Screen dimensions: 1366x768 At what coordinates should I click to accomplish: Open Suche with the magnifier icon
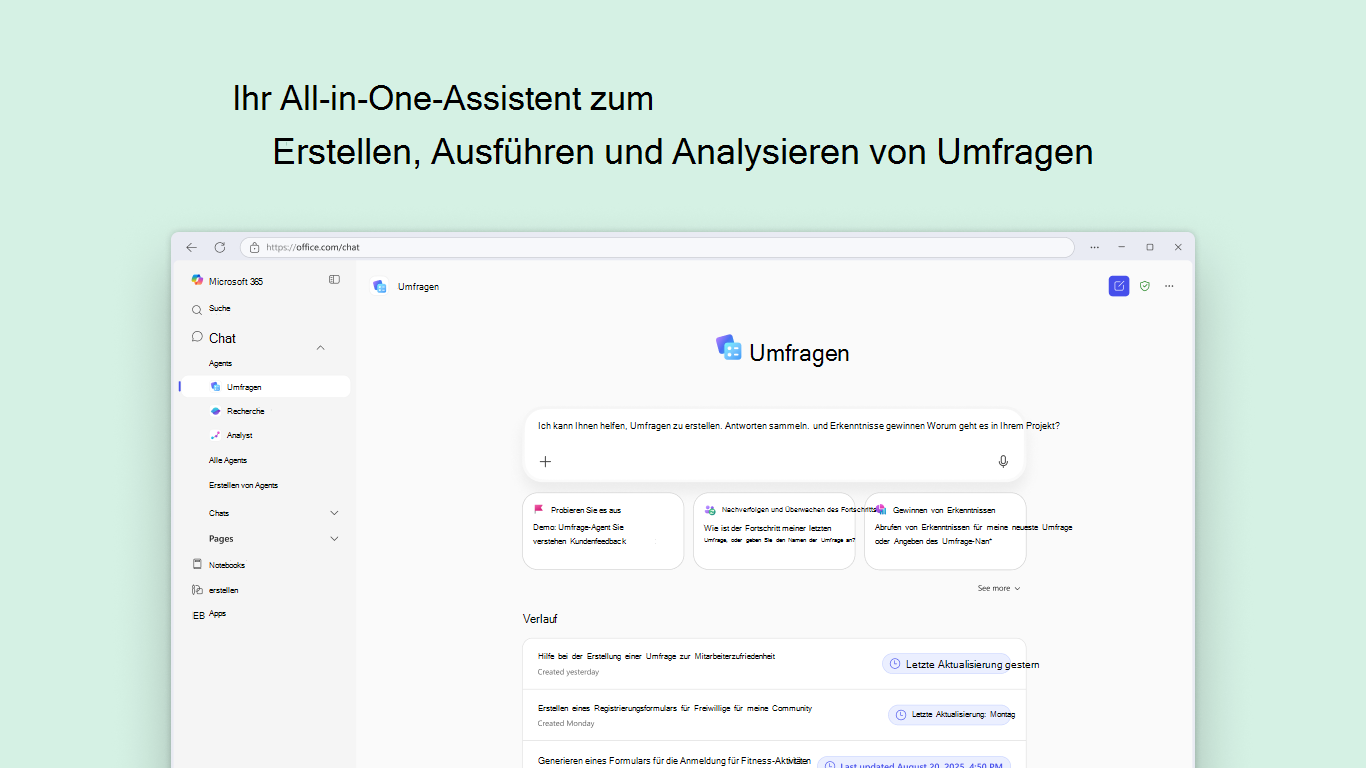pyautogui.click(x=197, y=310)
